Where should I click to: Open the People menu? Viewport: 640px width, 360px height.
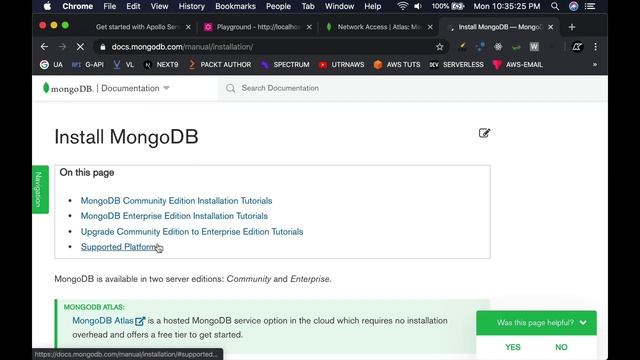[x=278, y=6]
